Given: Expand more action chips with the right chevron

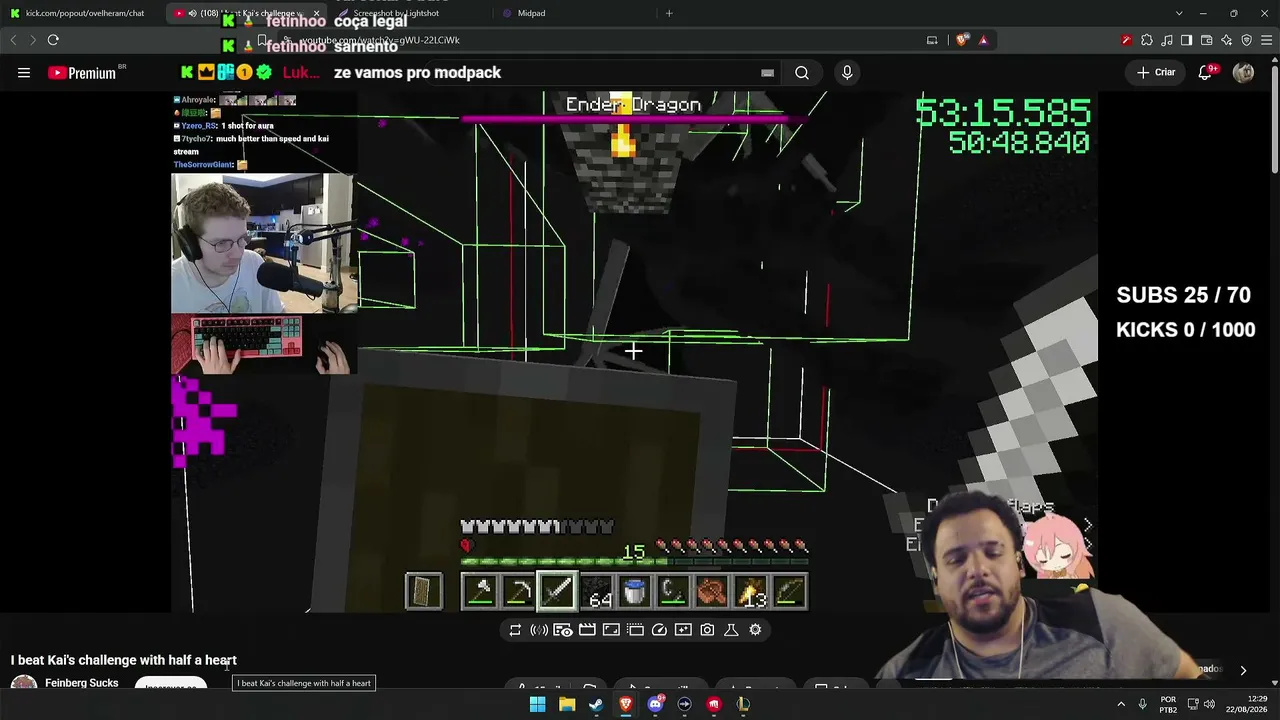Looking at the screenshot, I should (x=1243, y=670).
